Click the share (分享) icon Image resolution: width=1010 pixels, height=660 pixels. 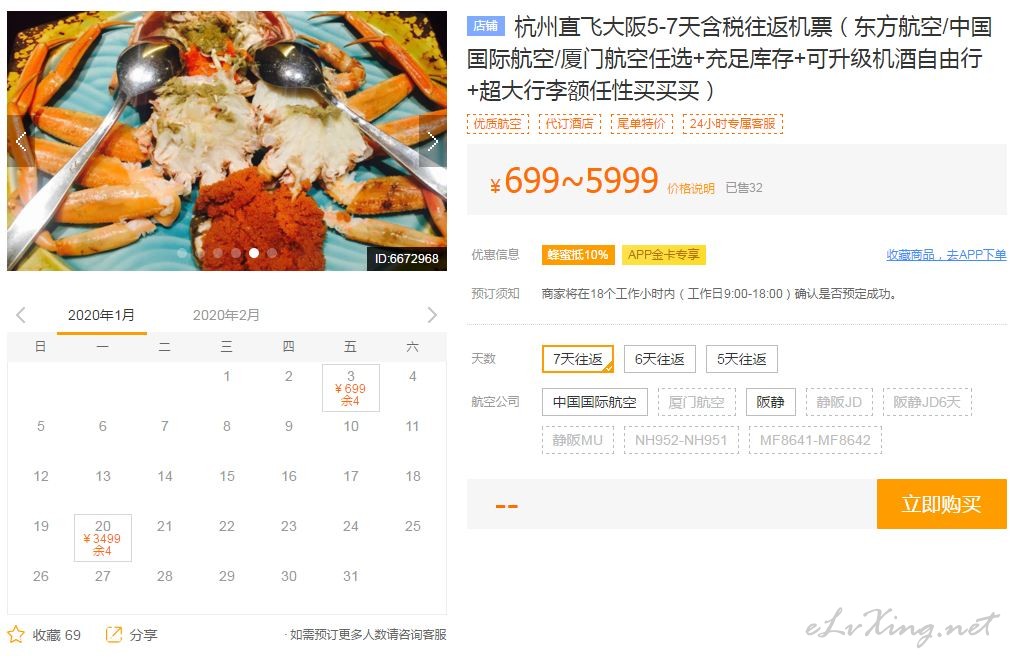[x=113, y=634]
